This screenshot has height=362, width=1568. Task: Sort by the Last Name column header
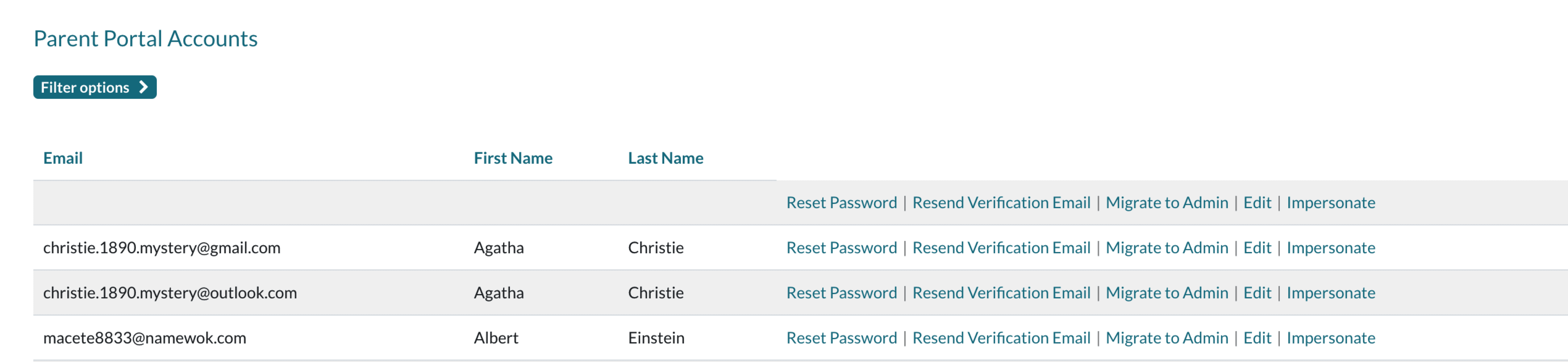pos(665,158)
